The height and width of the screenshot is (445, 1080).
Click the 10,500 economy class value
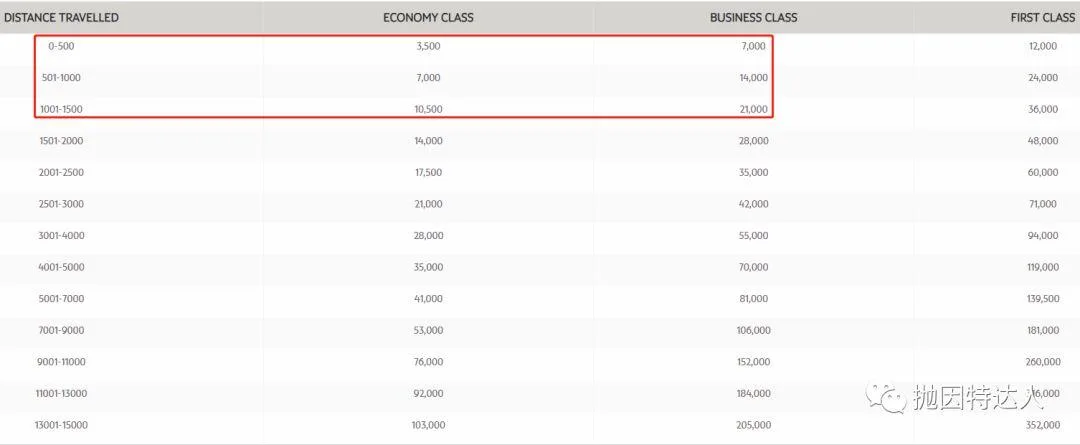pyautogui.click(x=427, y=109)
